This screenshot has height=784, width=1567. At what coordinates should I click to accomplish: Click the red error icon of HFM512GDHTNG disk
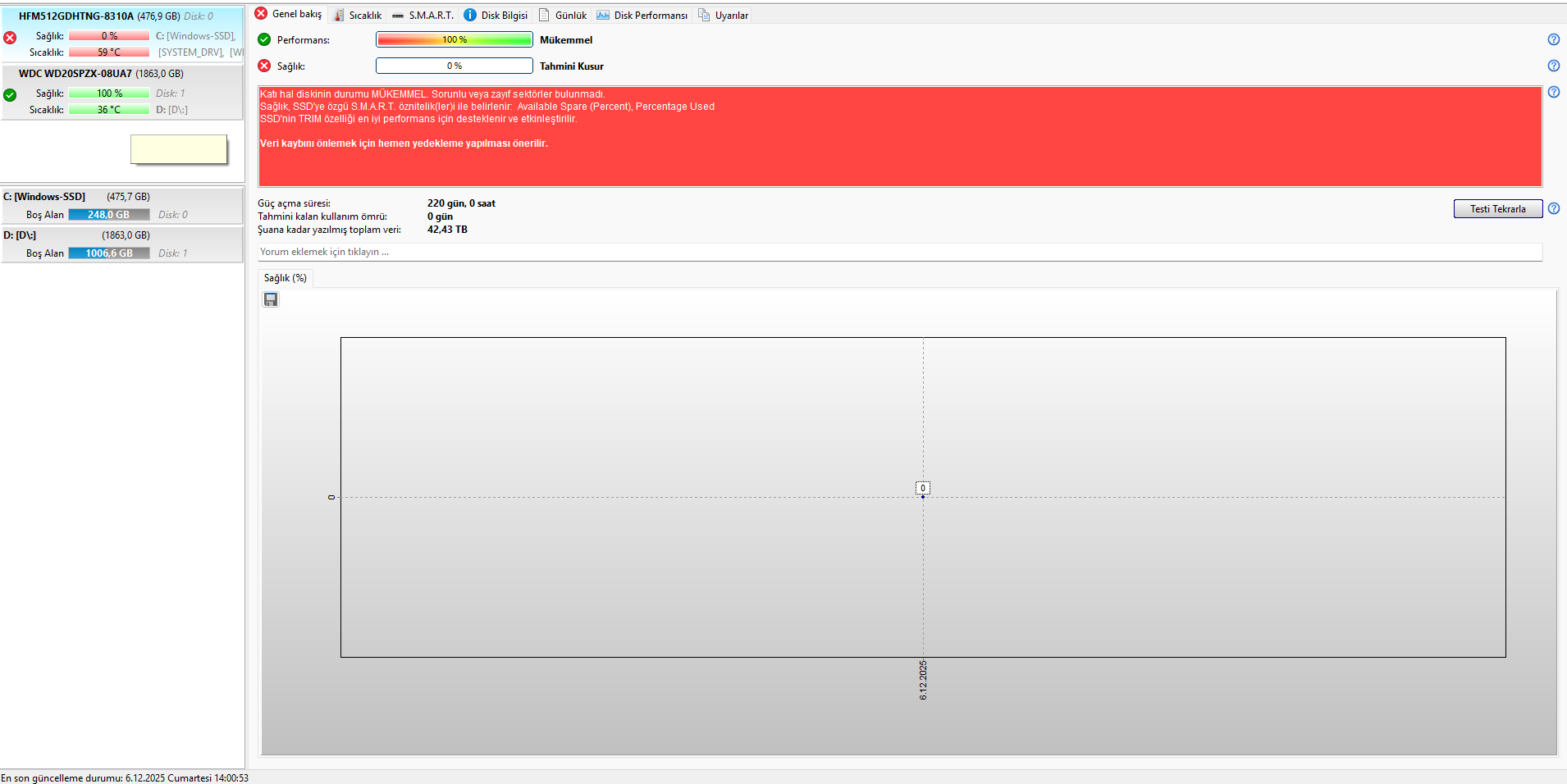pyautogui.click(x=10, y=38)
